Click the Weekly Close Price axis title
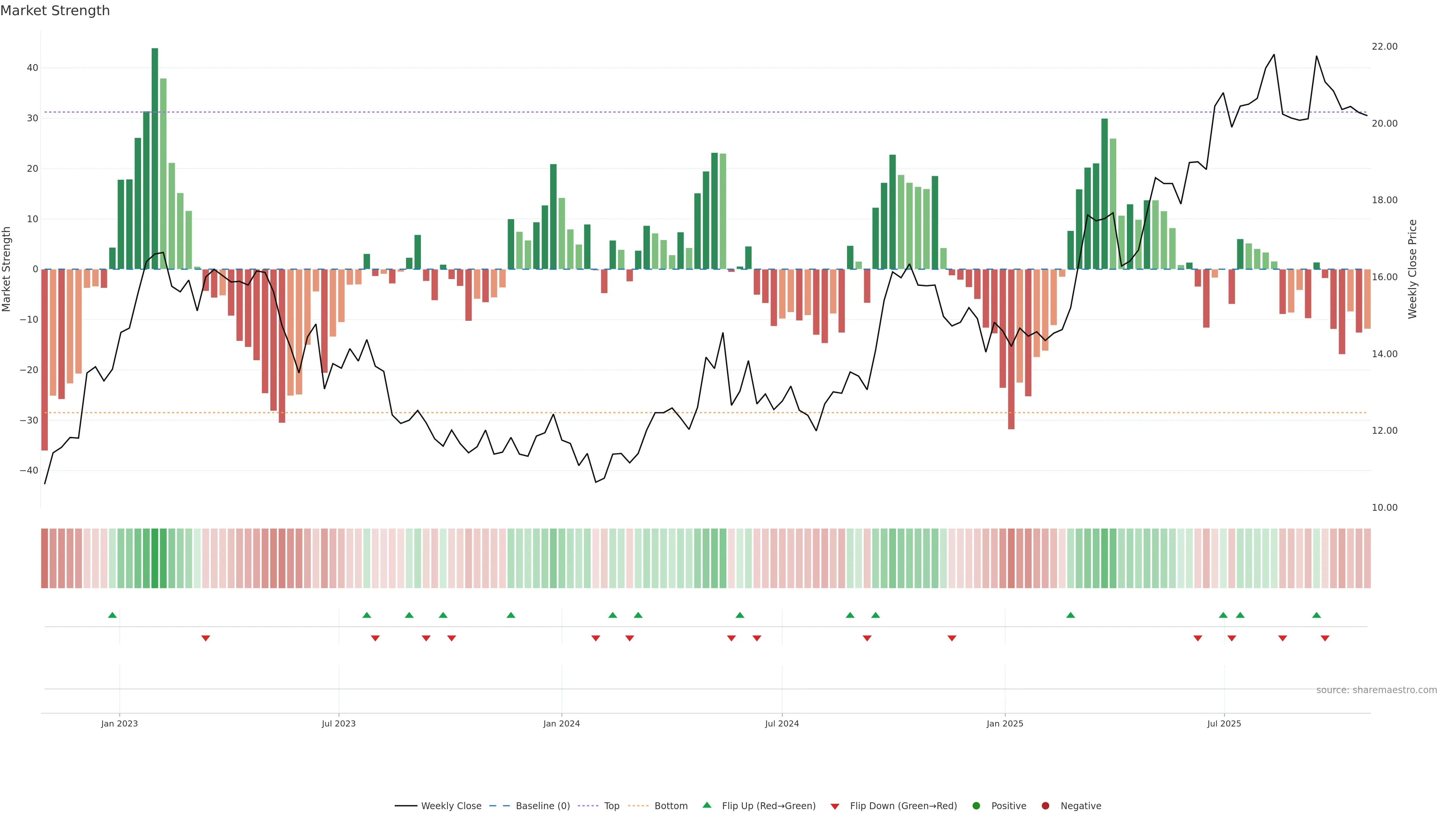The width and height of the screenshot is (1456, 819). (1412, 269)
